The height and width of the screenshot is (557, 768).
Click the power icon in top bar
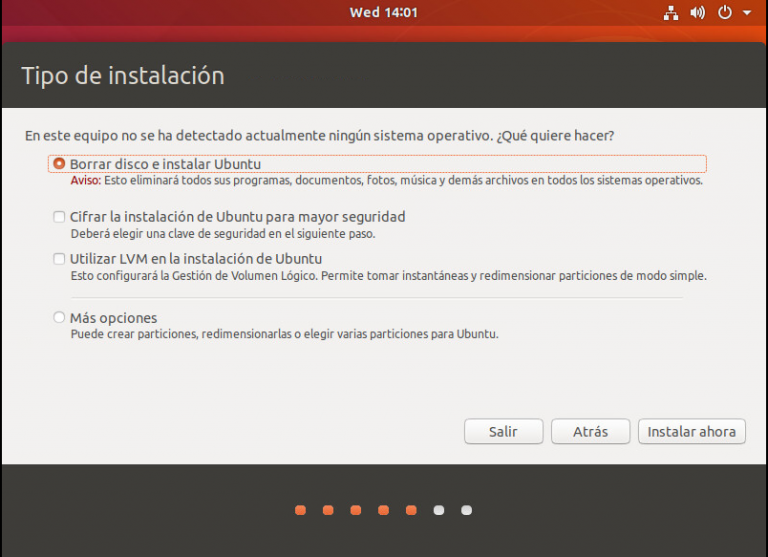point(725,13)
